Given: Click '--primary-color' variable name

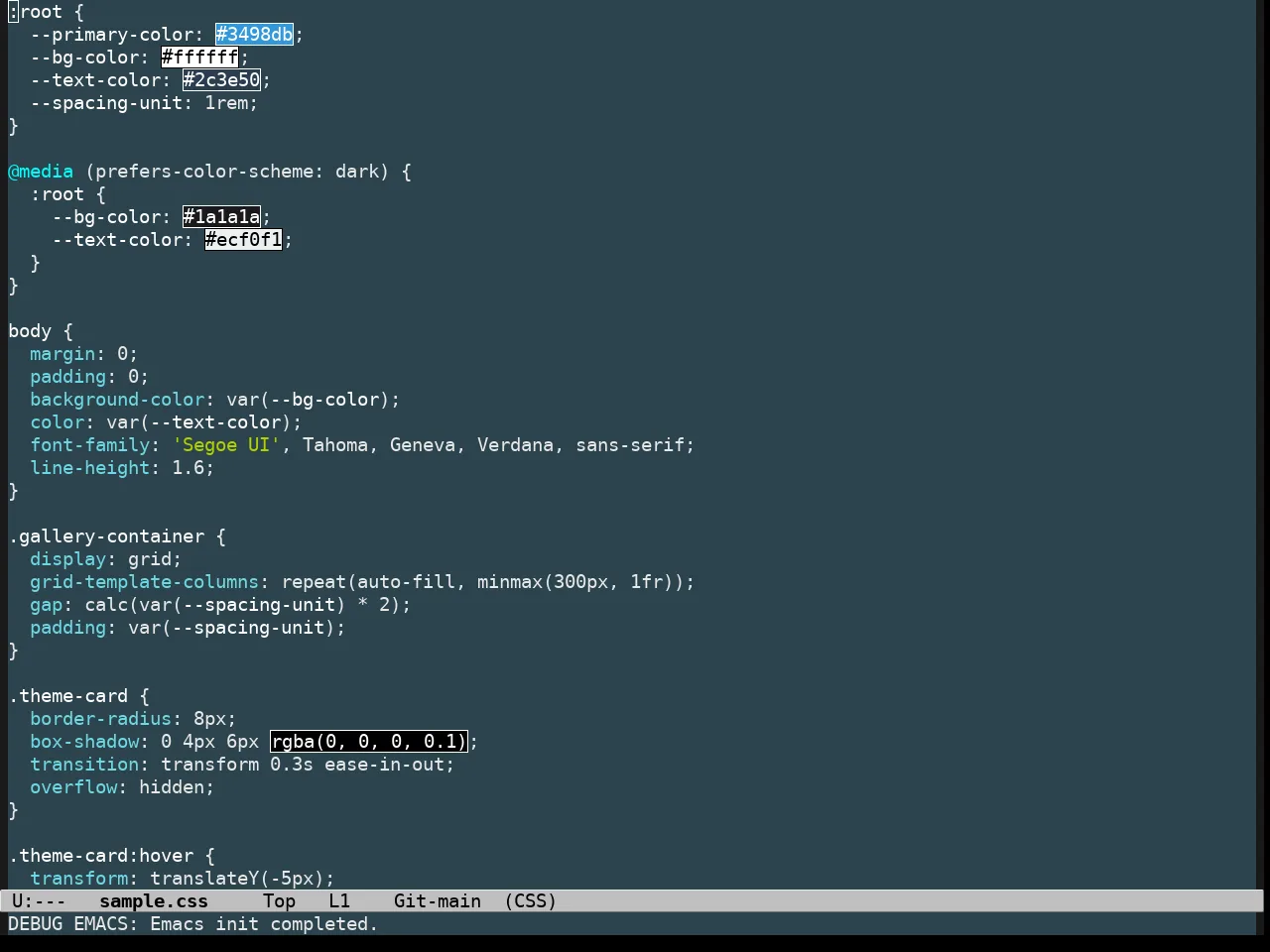Looking at the screenshot, I should tap(111, 35).
